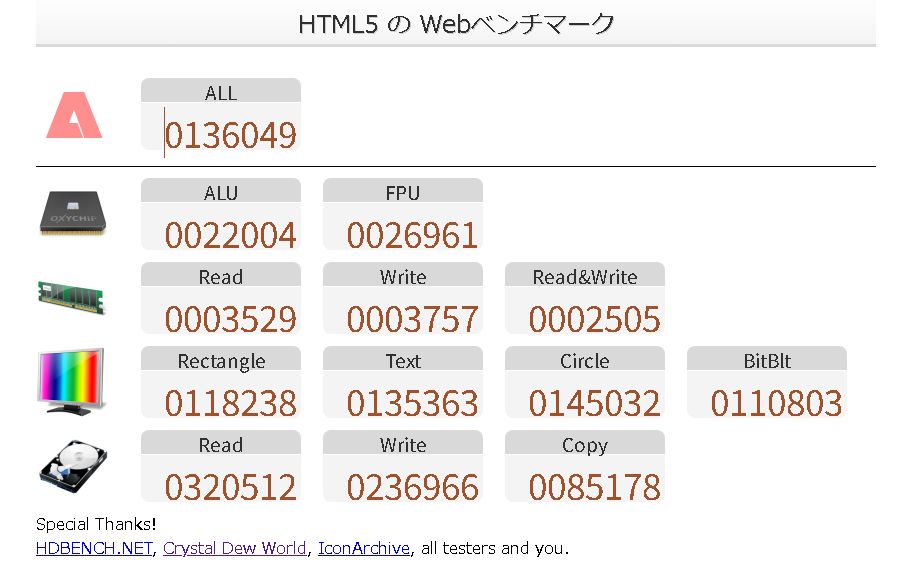Click the FPU score value 0026961
919x579 pixels.
point(413,236)
